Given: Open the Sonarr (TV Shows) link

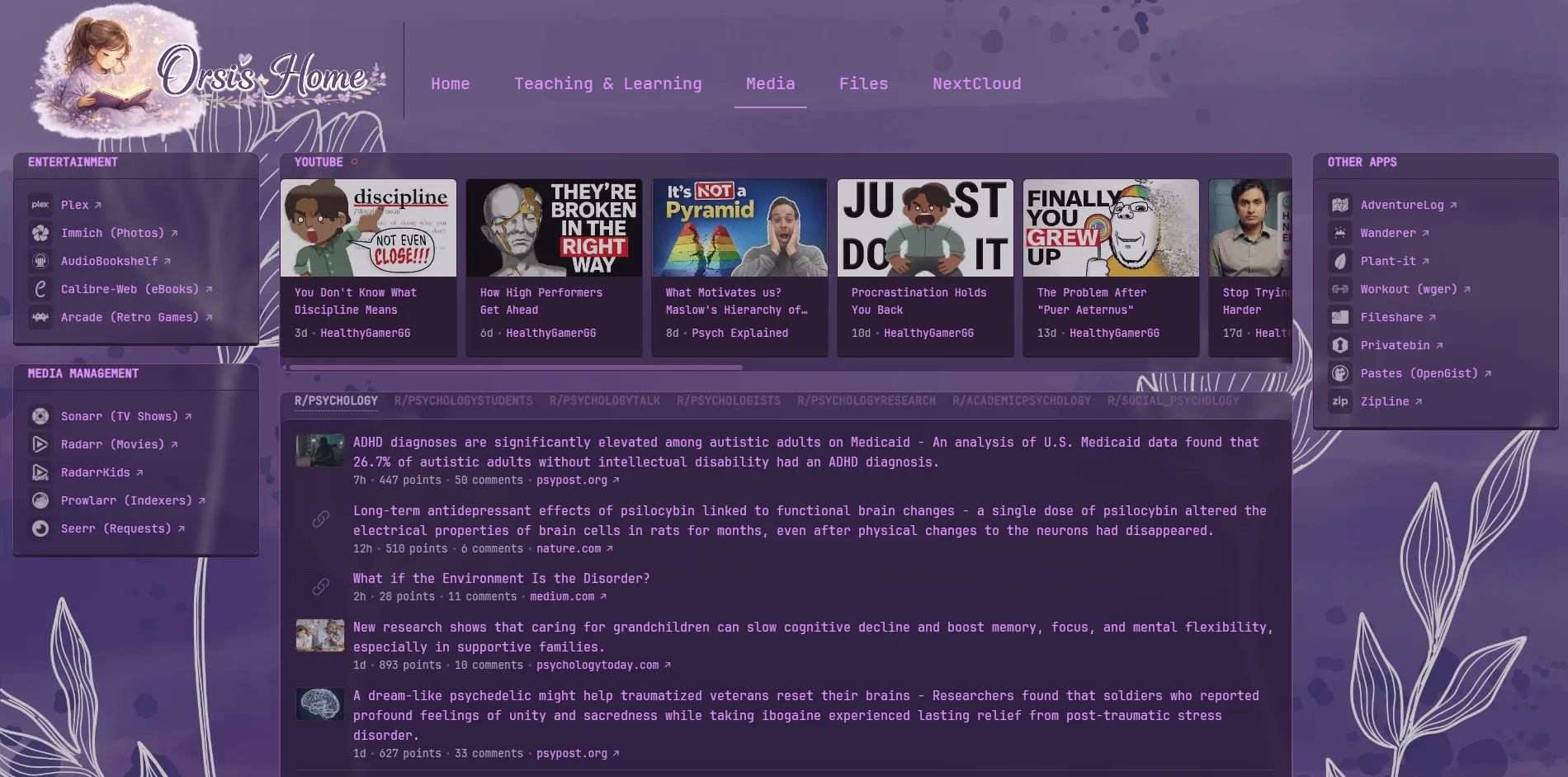Looking at the screenshot, I should click(126, 416).
